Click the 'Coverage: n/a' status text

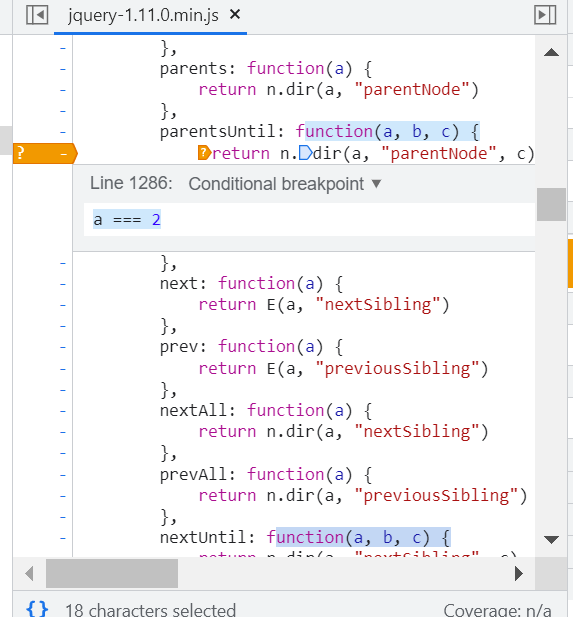(x=497, y=610)
